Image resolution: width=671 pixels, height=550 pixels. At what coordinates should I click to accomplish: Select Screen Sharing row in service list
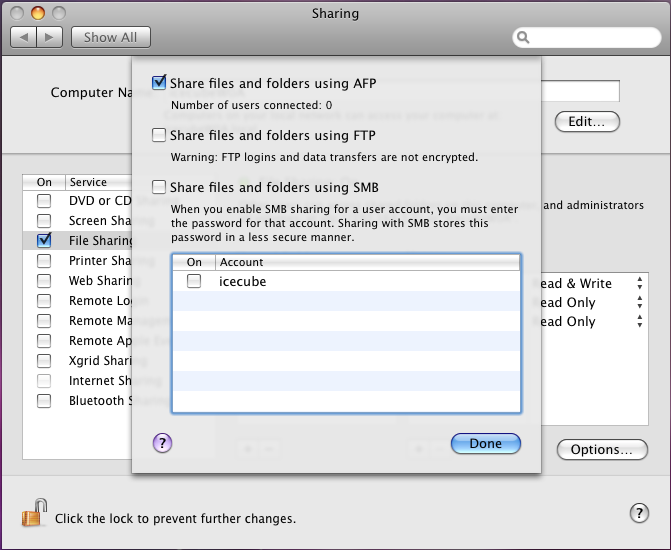[78, 221]
